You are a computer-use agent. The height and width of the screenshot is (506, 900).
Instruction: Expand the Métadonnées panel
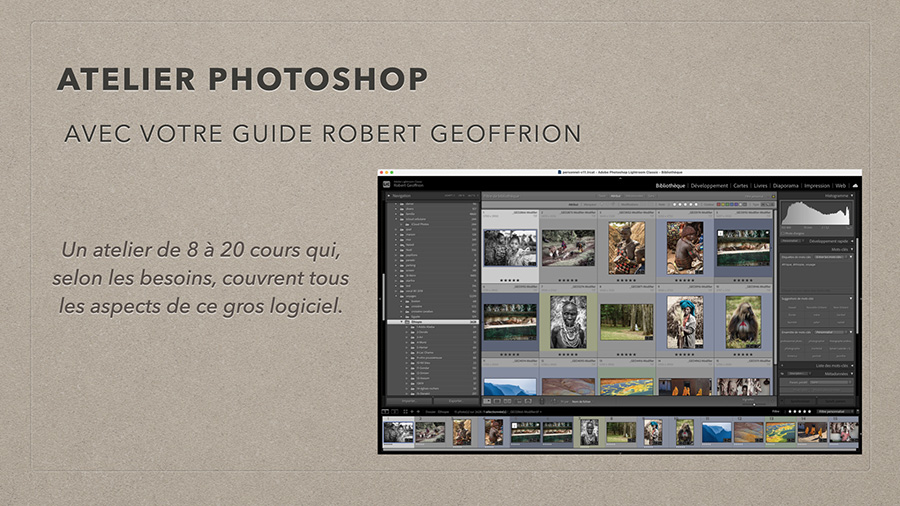coord(853,374)
